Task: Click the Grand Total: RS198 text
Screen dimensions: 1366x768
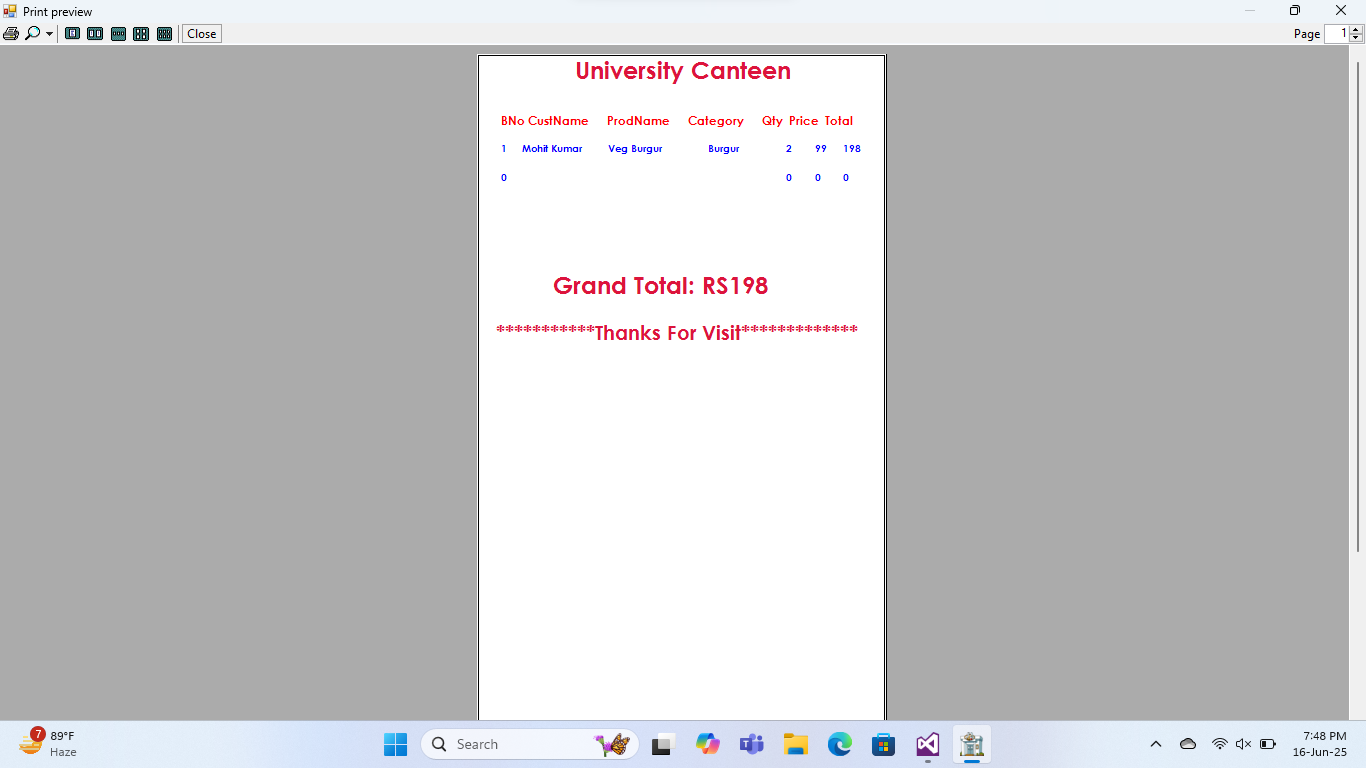Action: (x=661, y=286)
